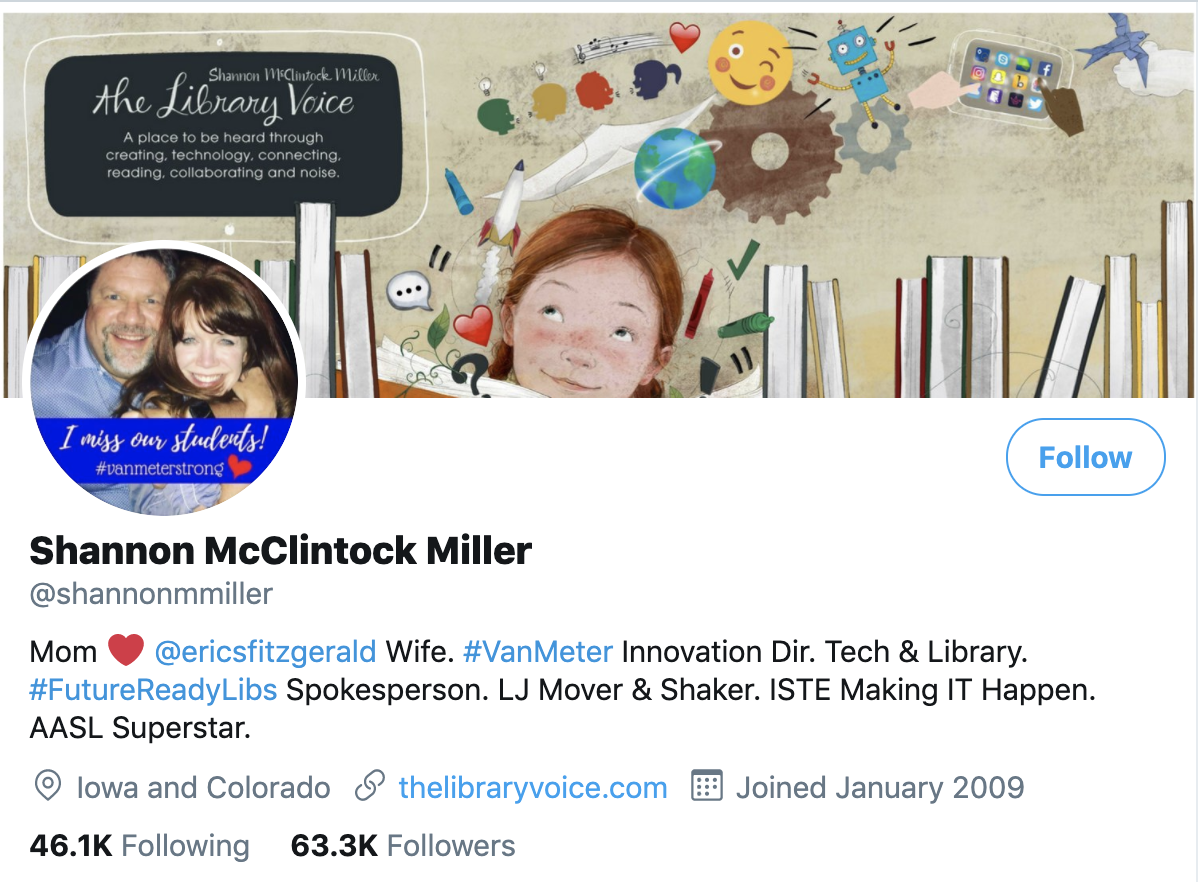This screenshot has height=882, width=1198.
Task: Click the @shannonmmiller handle text
Action: click(151, 594)
